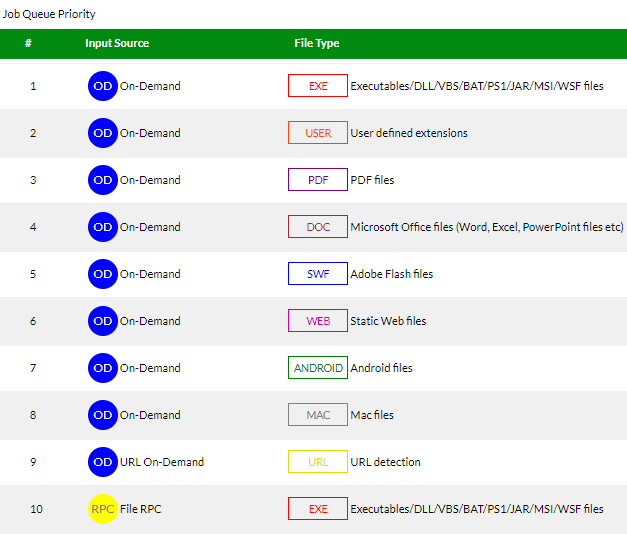627x534 pixels.
Task: Click the Job Queue Priority title
Action: pyautogui.click(x=49, y=14)
